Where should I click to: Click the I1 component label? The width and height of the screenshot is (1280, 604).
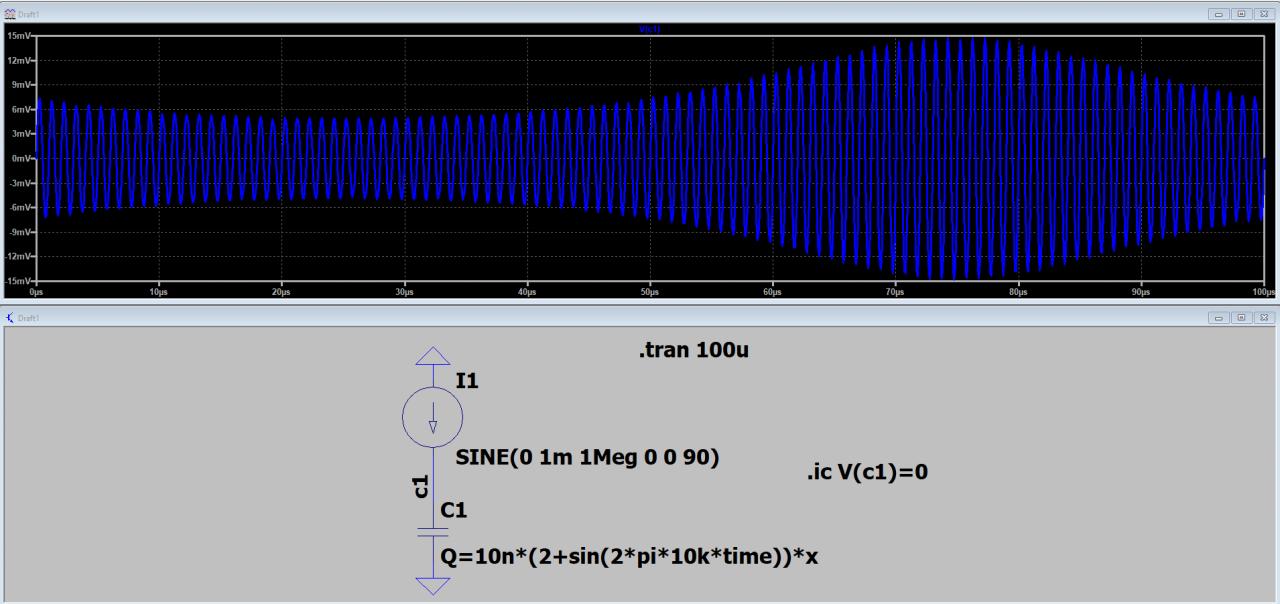(x=467, y=380)
